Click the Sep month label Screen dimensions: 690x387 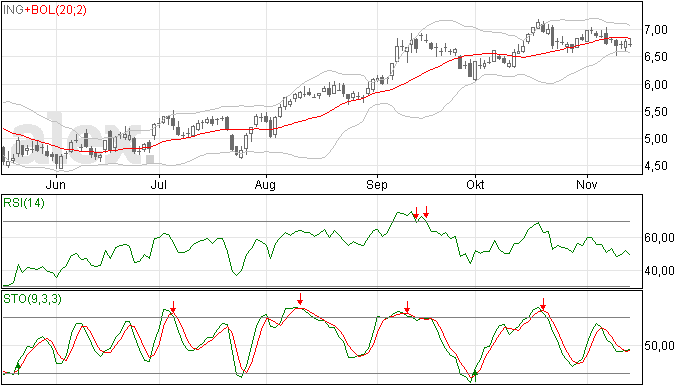pos(377,184)
